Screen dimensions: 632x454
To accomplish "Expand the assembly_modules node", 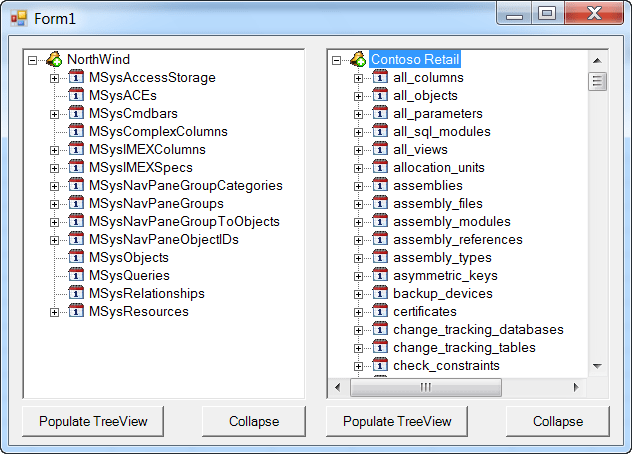I will click(358, 223).
